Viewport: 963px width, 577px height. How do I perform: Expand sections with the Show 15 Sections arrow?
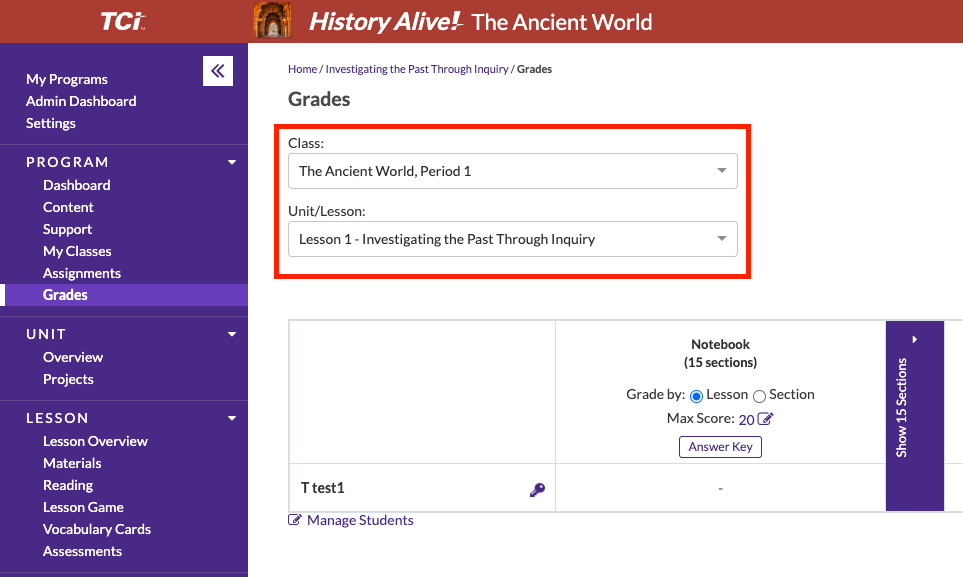click(x=914, y=340)
